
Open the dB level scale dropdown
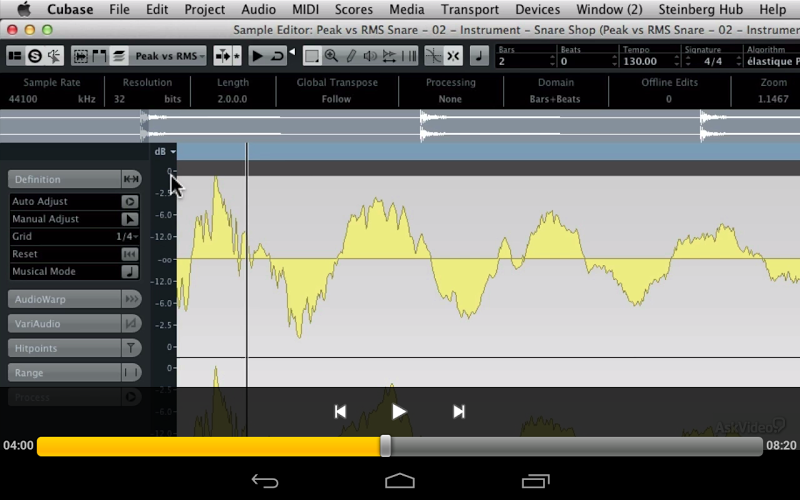tap(165, 152)
